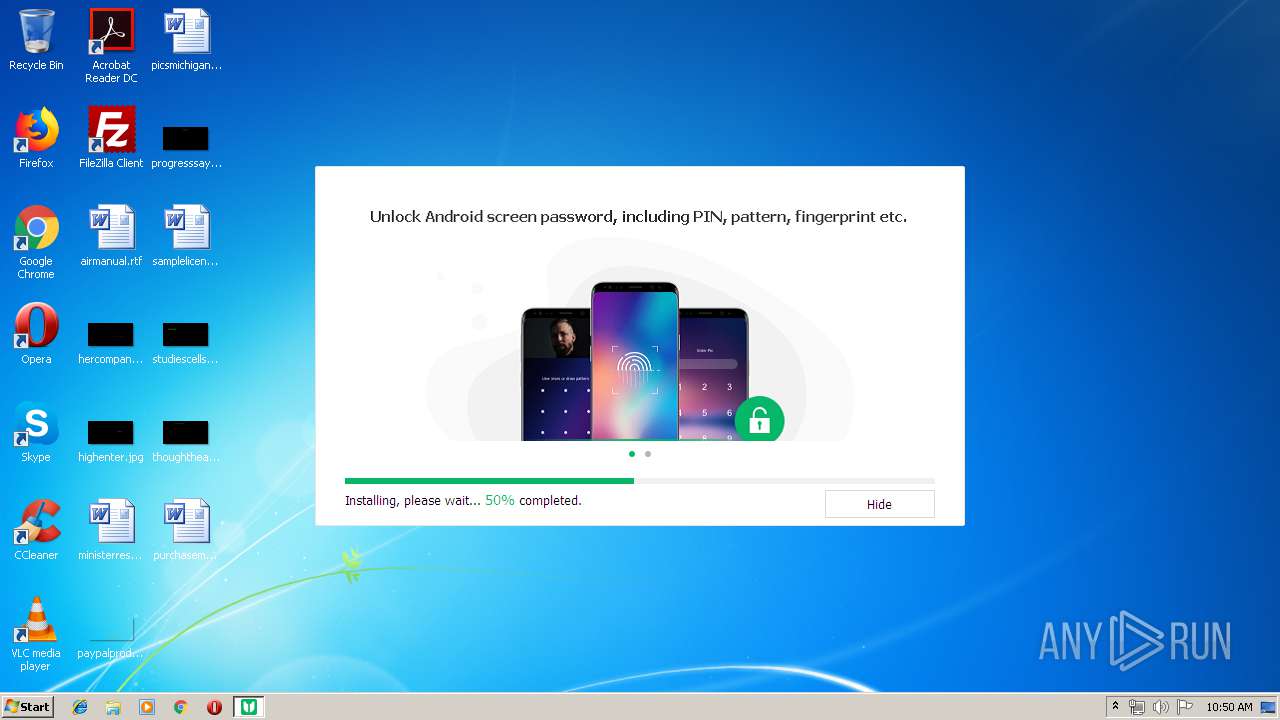
Task: Select the paypalprod file icon
Action: pos(111,636)
